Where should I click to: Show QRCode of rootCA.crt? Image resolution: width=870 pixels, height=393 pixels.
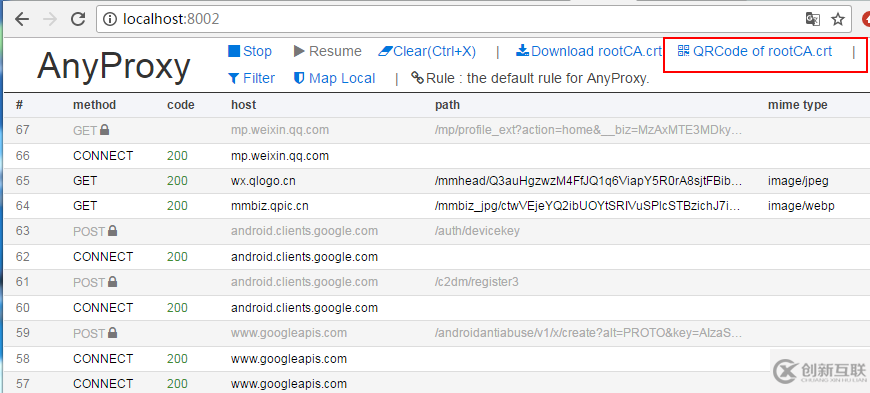[x=755, y=51]
